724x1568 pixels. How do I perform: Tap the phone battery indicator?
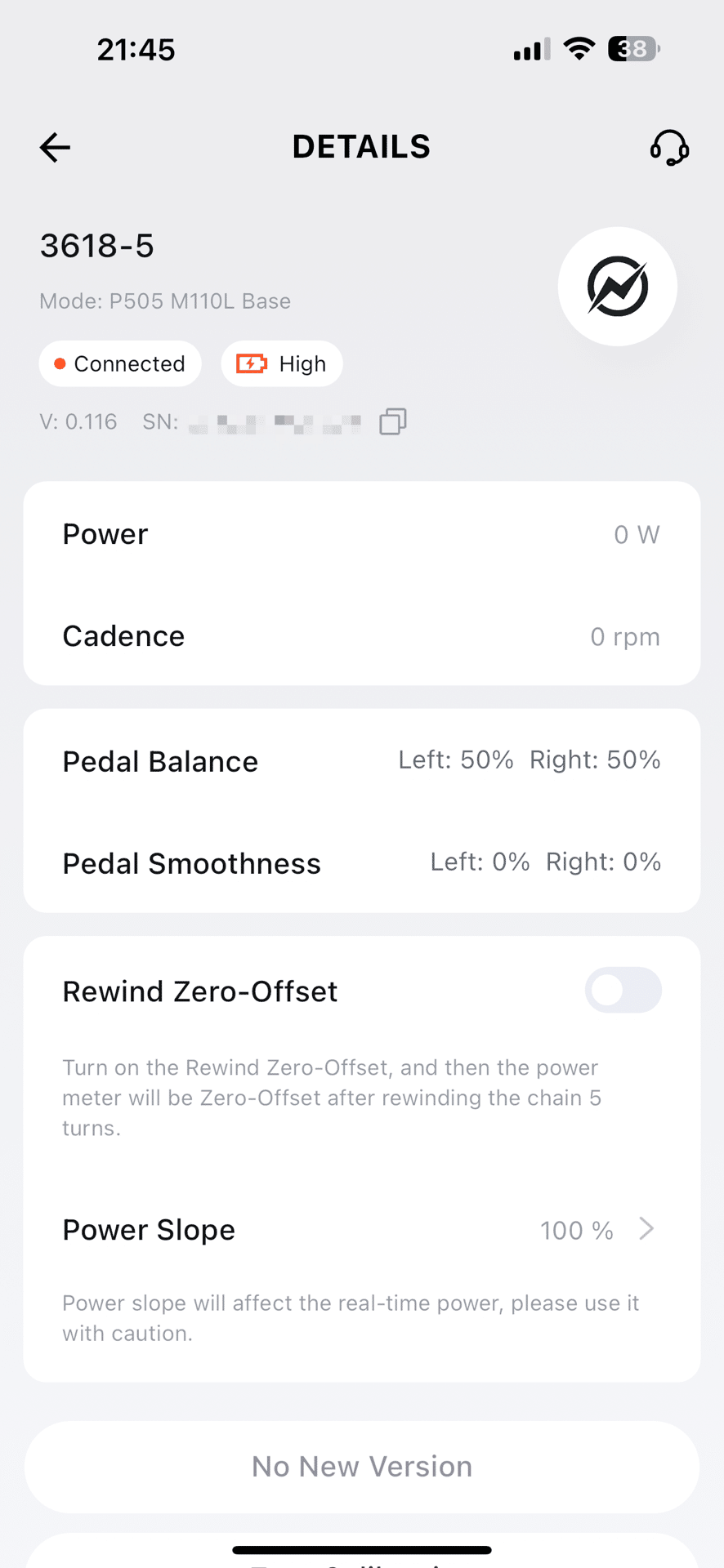[x=634, y=49]
